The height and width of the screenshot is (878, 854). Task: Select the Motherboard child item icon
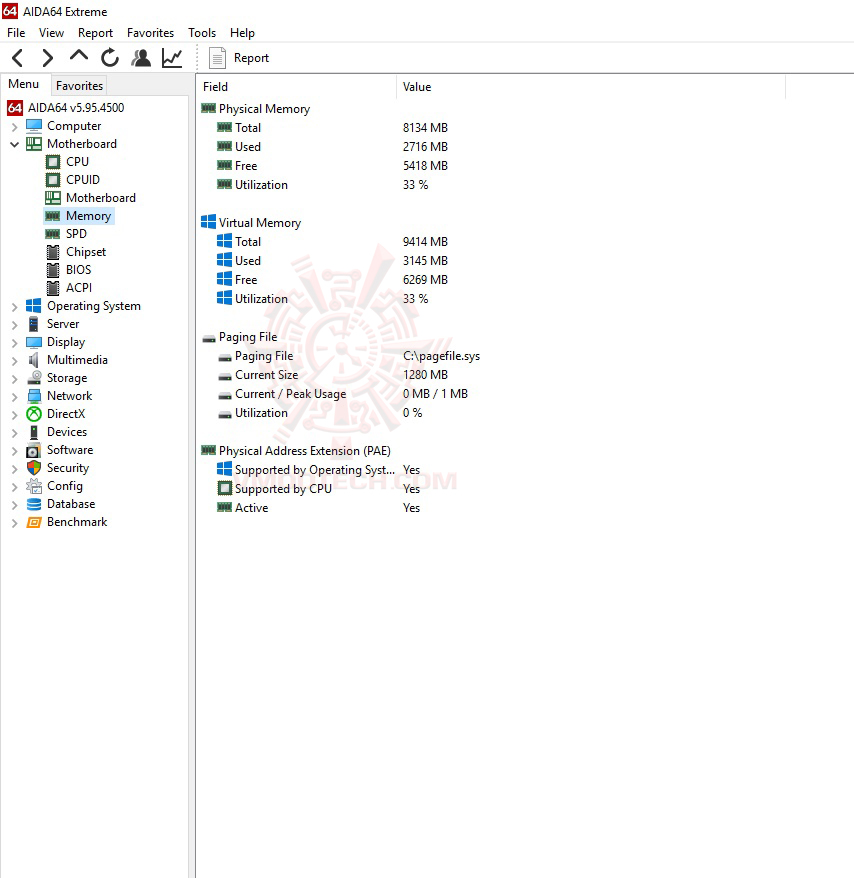[x=53, y=198]
